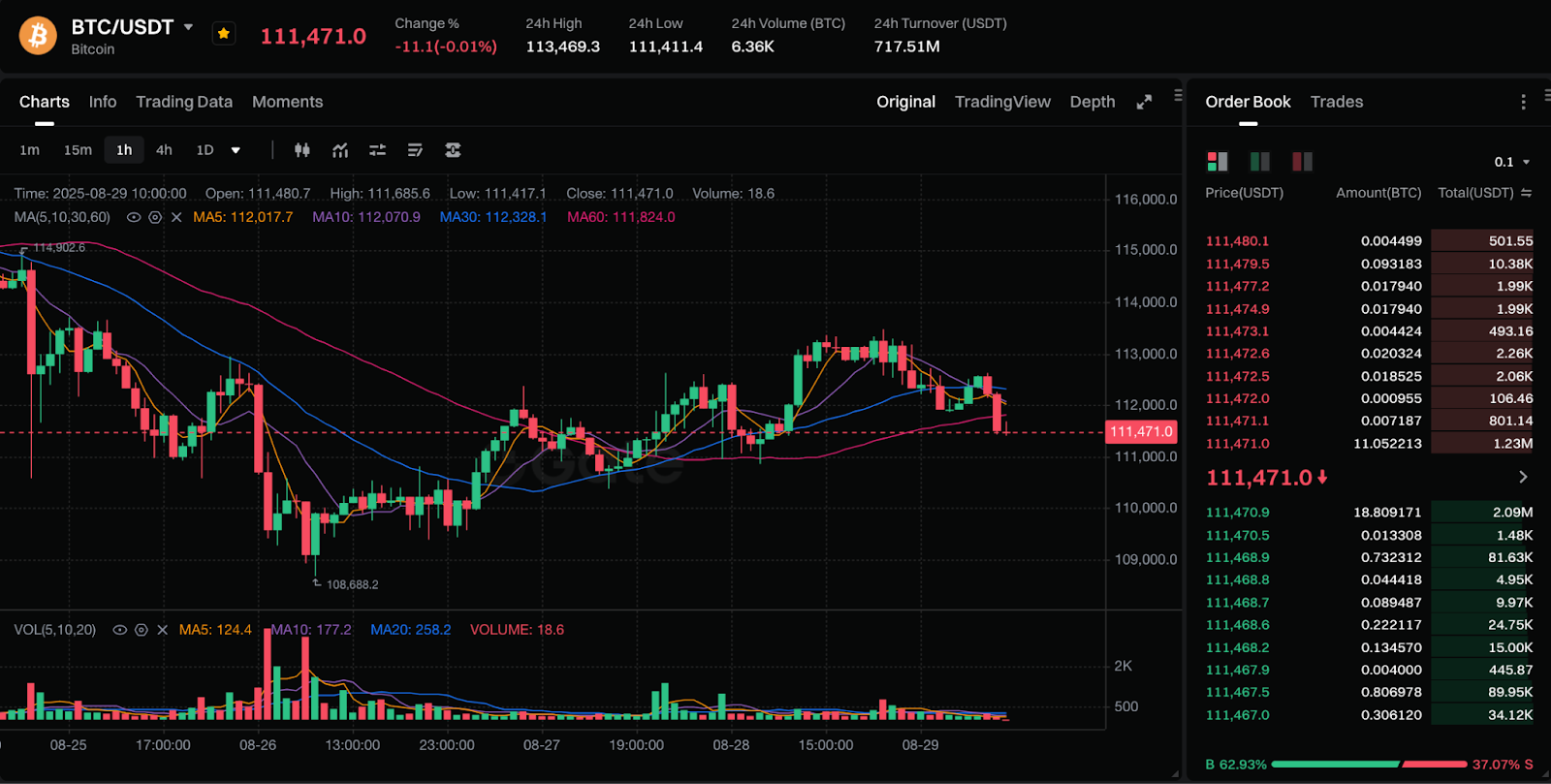Click the Bitcoin logo icon
1551x784 pixels.
(x=38, y=36)
